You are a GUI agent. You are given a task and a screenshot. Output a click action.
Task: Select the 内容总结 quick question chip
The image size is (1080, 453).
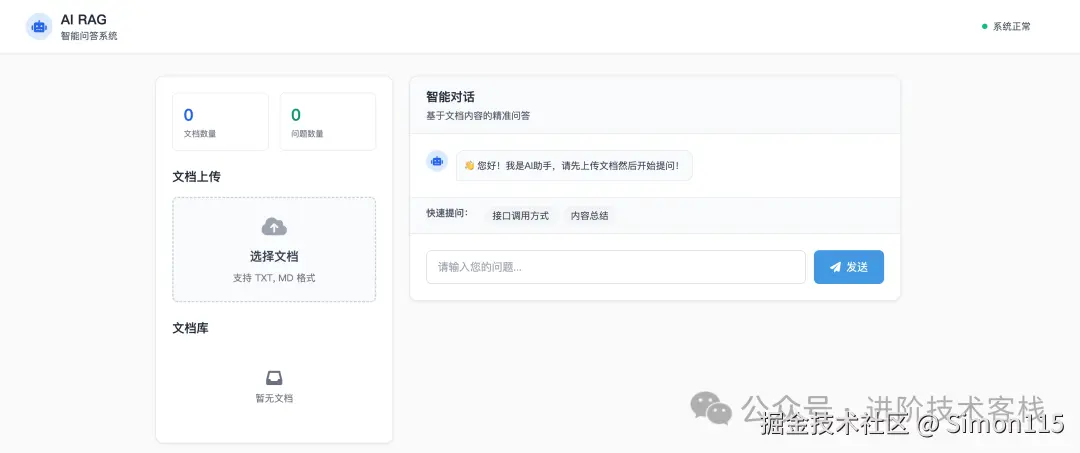(x=590, y=215)
